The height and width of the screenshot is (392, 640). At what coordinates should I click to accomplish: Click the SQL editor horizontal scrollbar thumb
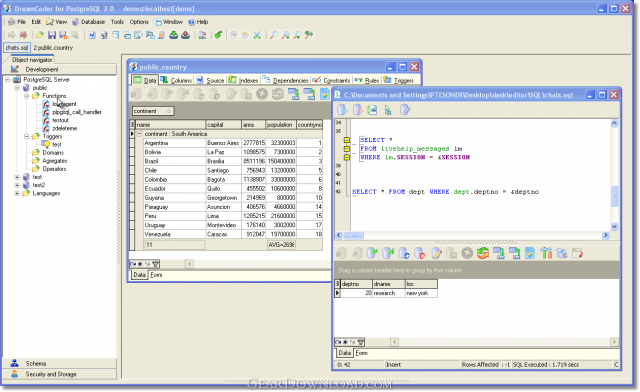tap(353, 235)
